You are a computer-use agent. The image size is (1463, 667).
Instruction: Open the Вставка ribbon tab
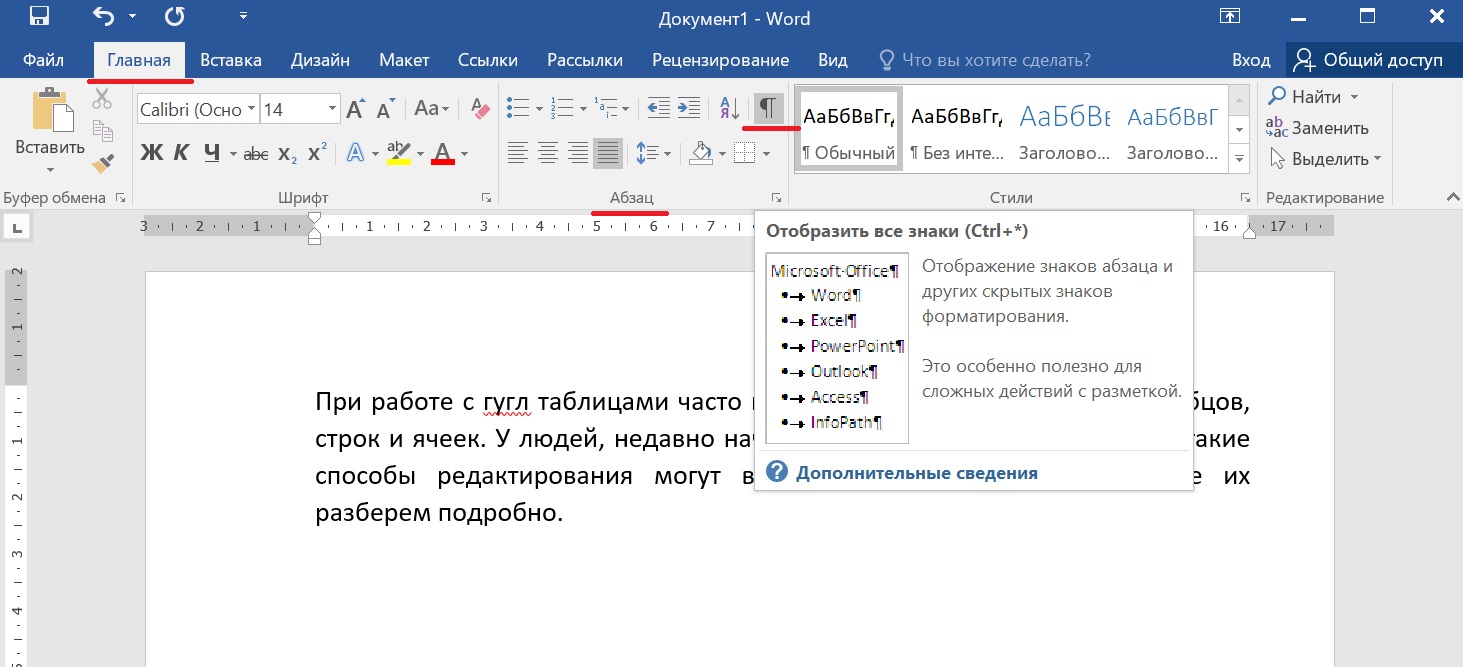click(x=230, y=60)
